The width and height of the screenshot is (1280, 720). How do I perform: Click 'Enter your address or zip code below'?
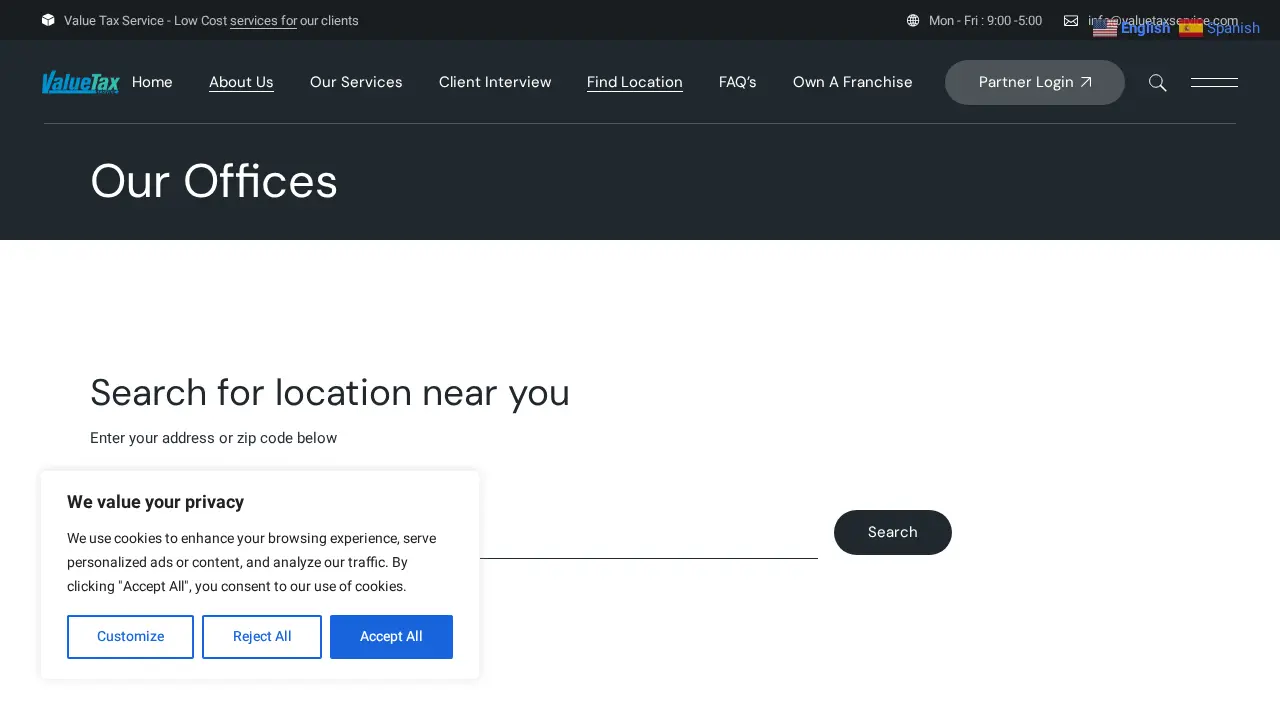pos(214,438)
